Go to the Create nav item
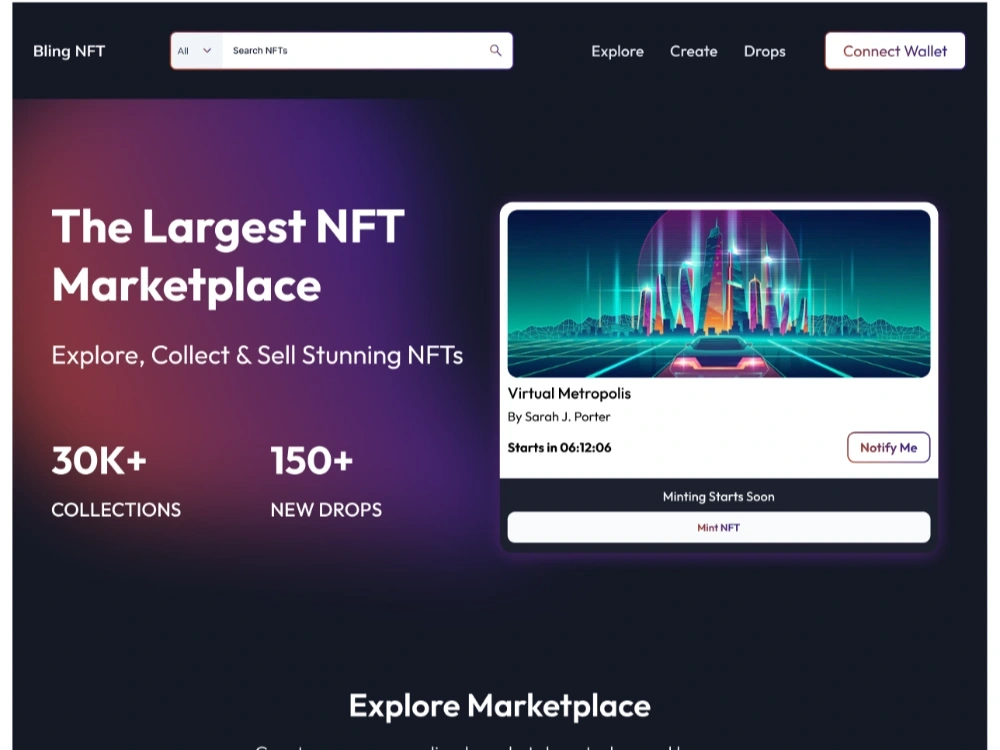This screenshot has width=1000, height=750. click(x=693, y=51)
